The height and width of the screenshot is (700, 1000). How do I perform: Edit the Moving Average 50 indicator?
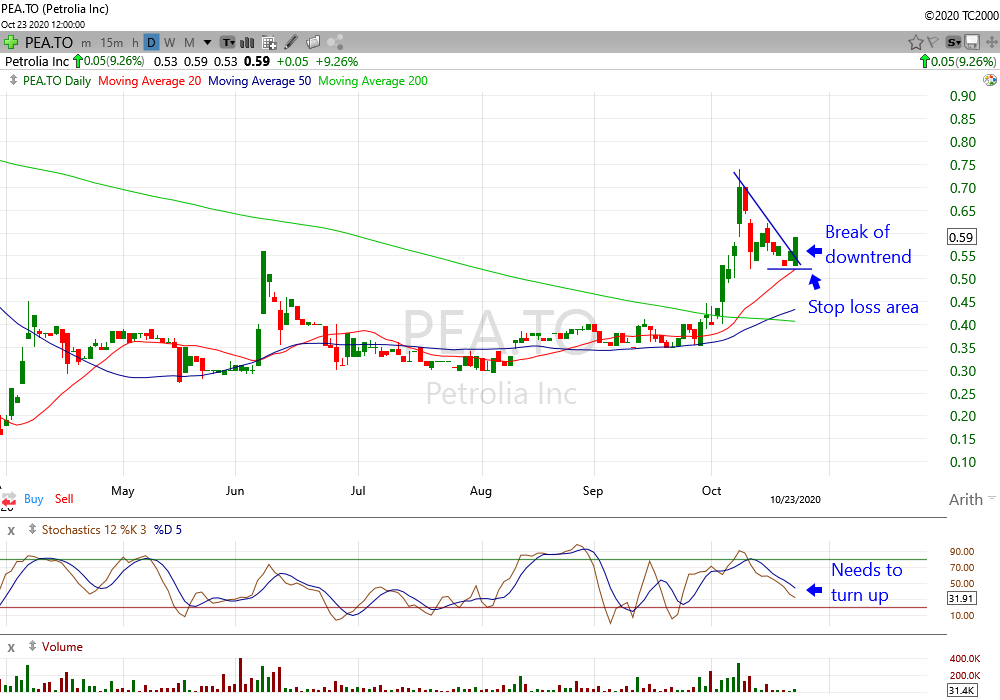point(260,81)
